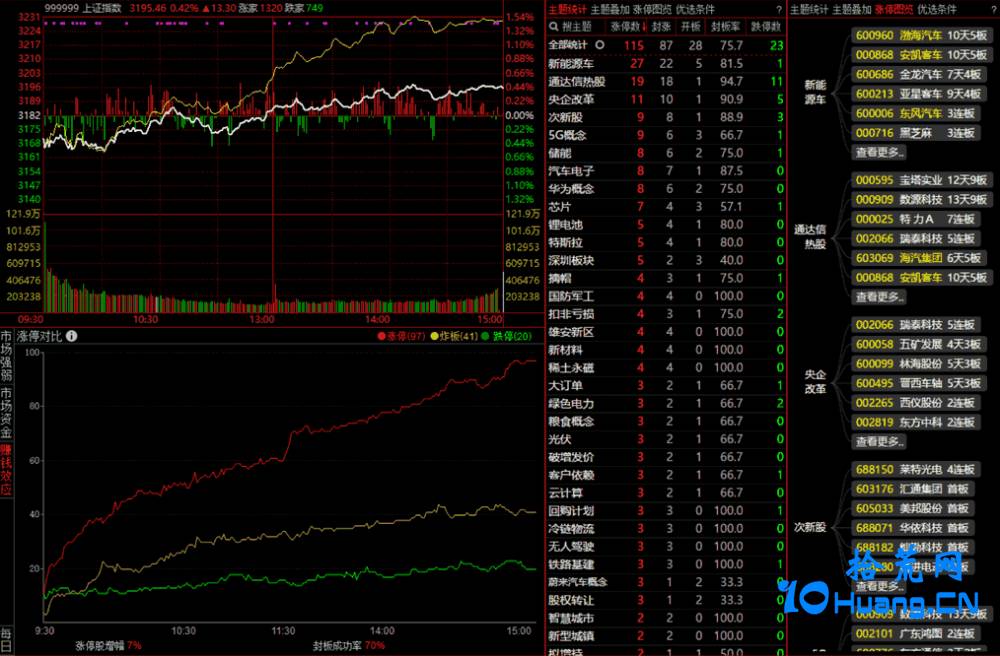This screenshot has height=656, width=1000.
Task: Switch to 主题叠加 tab above the theme table
Action: click(610, 10)
